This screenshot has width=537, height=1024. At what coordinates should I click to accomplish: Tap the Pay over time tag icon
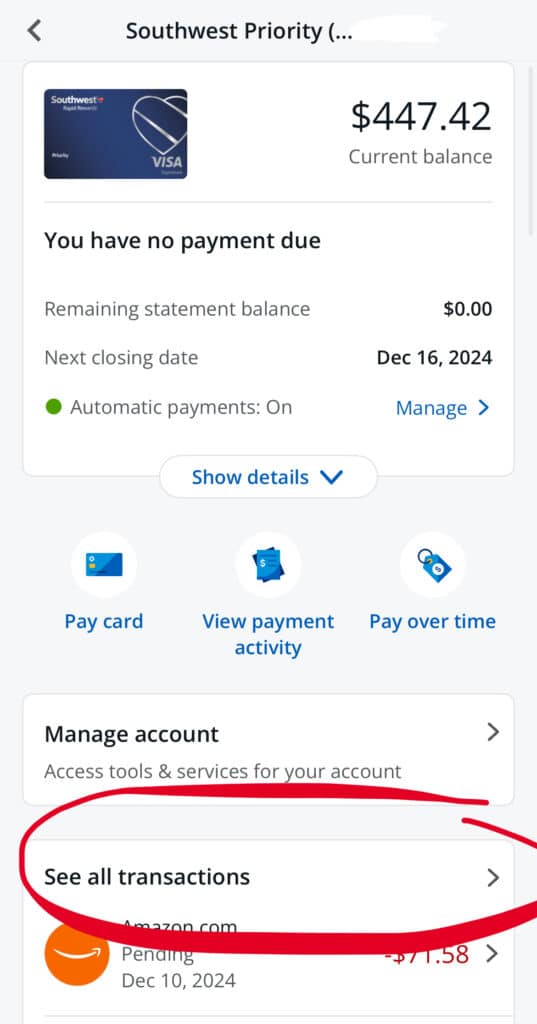click(432, 564)
